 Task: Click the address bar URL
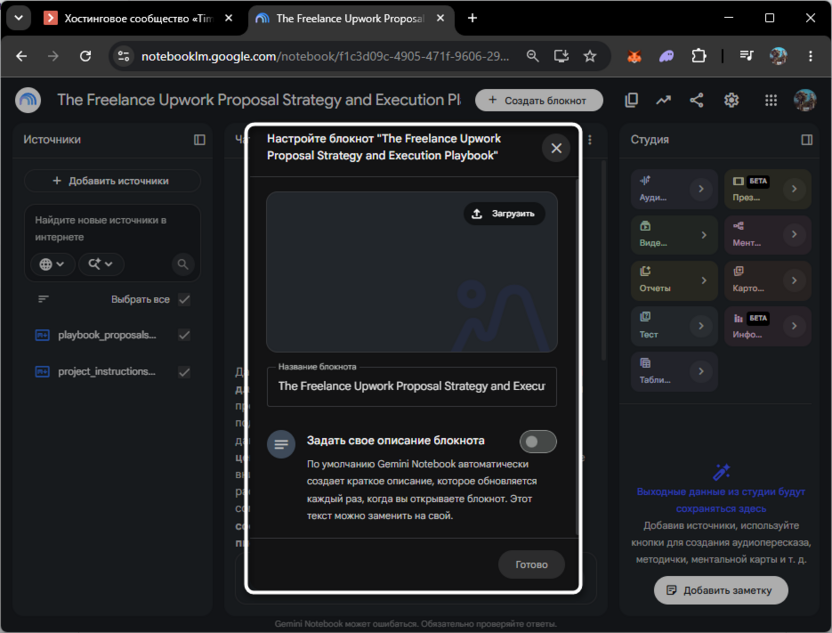(325, 56)
